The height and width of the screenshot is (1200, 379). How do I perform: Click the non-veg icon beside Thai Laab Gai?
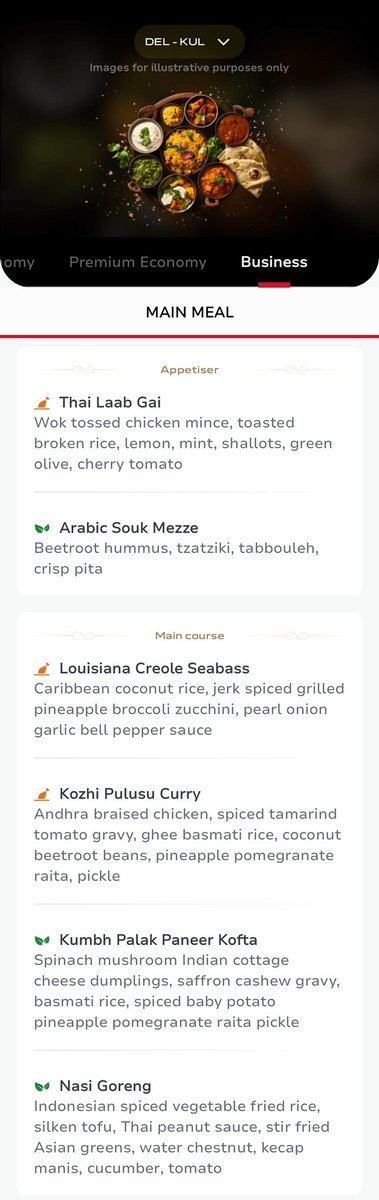click(x=42, y=403)
